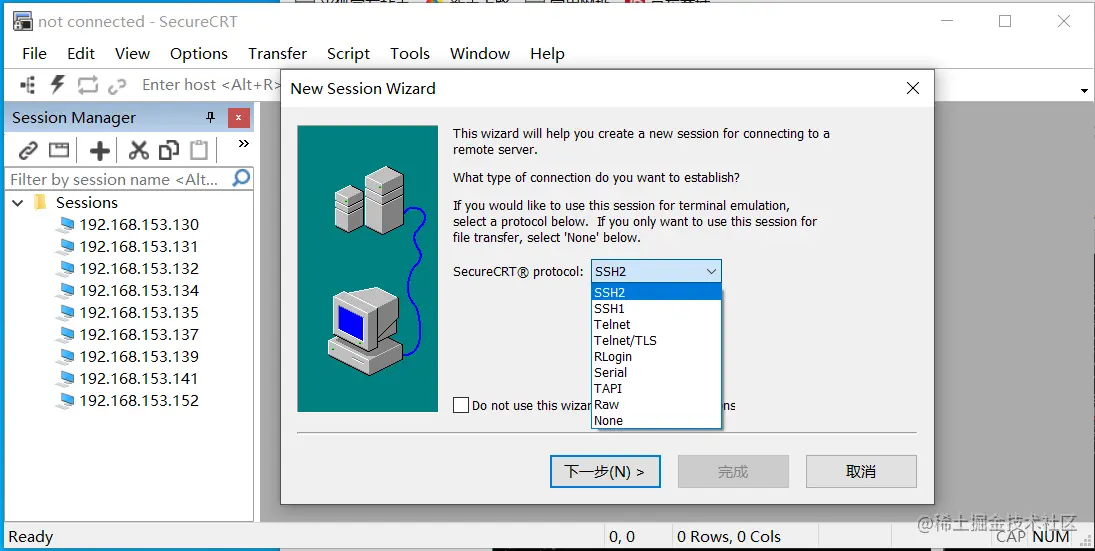This screenshot has height=551, width=1095.
Task: Maximize the SecureCRT window
Action: pyautogui.click(x=1005, y=21)
